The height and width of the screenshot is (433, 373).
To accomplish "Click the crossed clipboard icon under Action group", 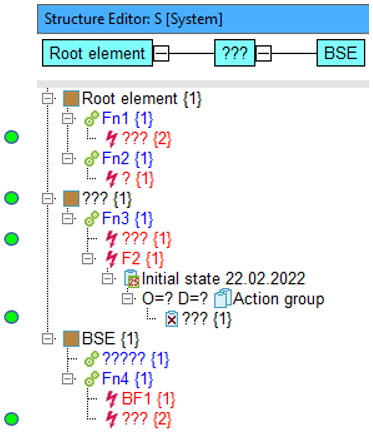I will coord(172,319).
